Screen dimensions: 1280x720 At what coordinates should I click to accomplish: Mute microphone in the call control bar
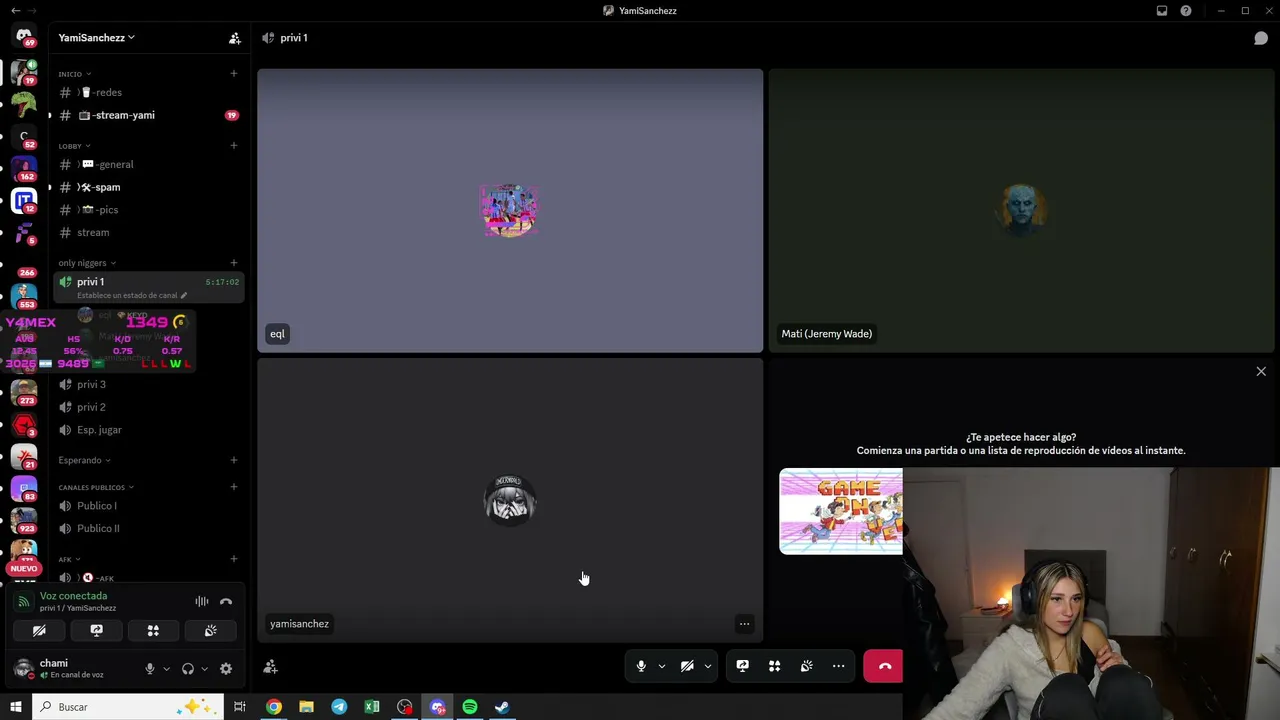pyautogui.click(x=641, y=666)
